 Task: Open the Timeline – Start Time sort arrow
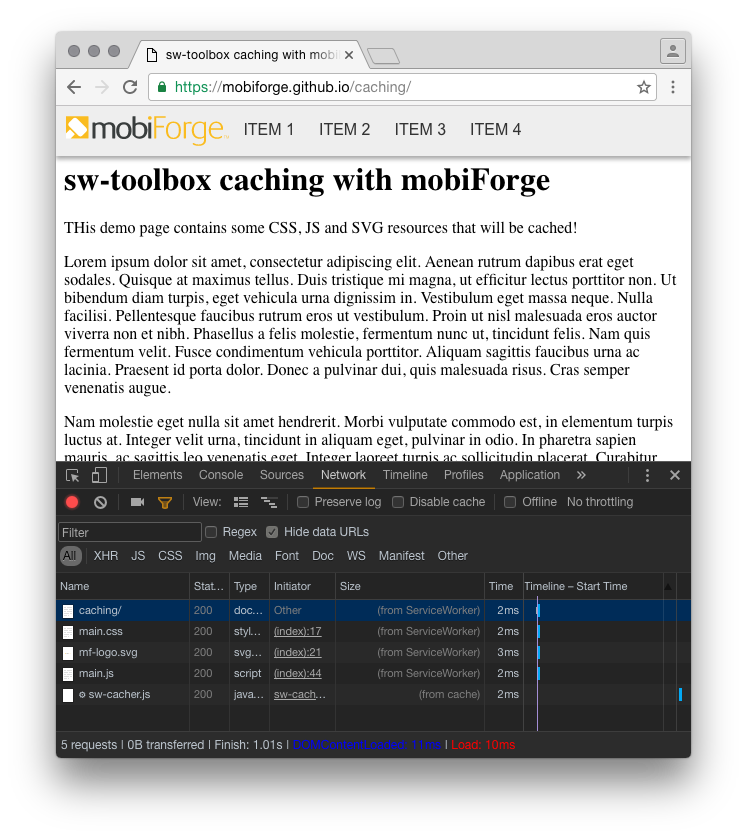668,587
